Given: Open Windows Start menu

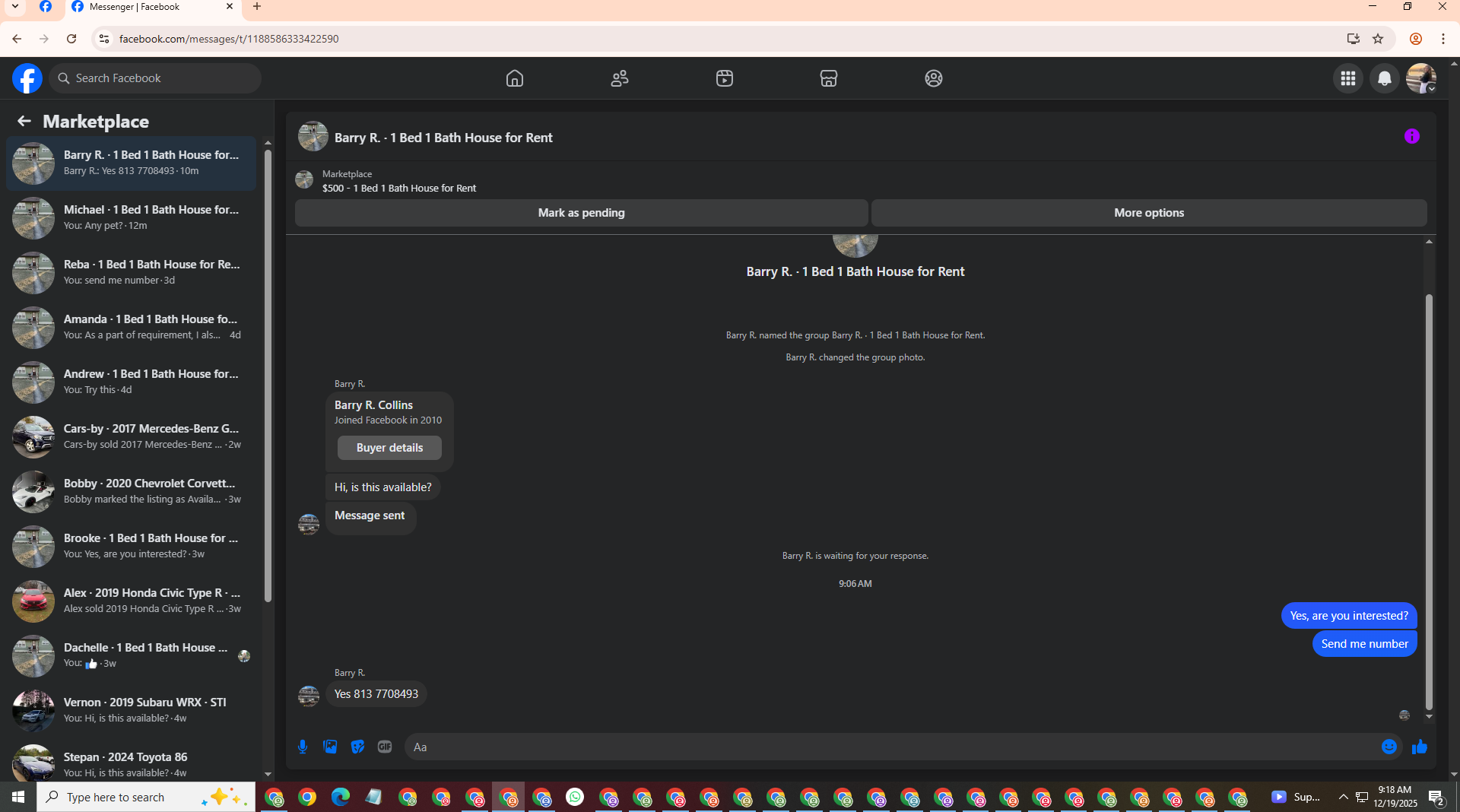Looking at the screenshot, I should 18,797.
